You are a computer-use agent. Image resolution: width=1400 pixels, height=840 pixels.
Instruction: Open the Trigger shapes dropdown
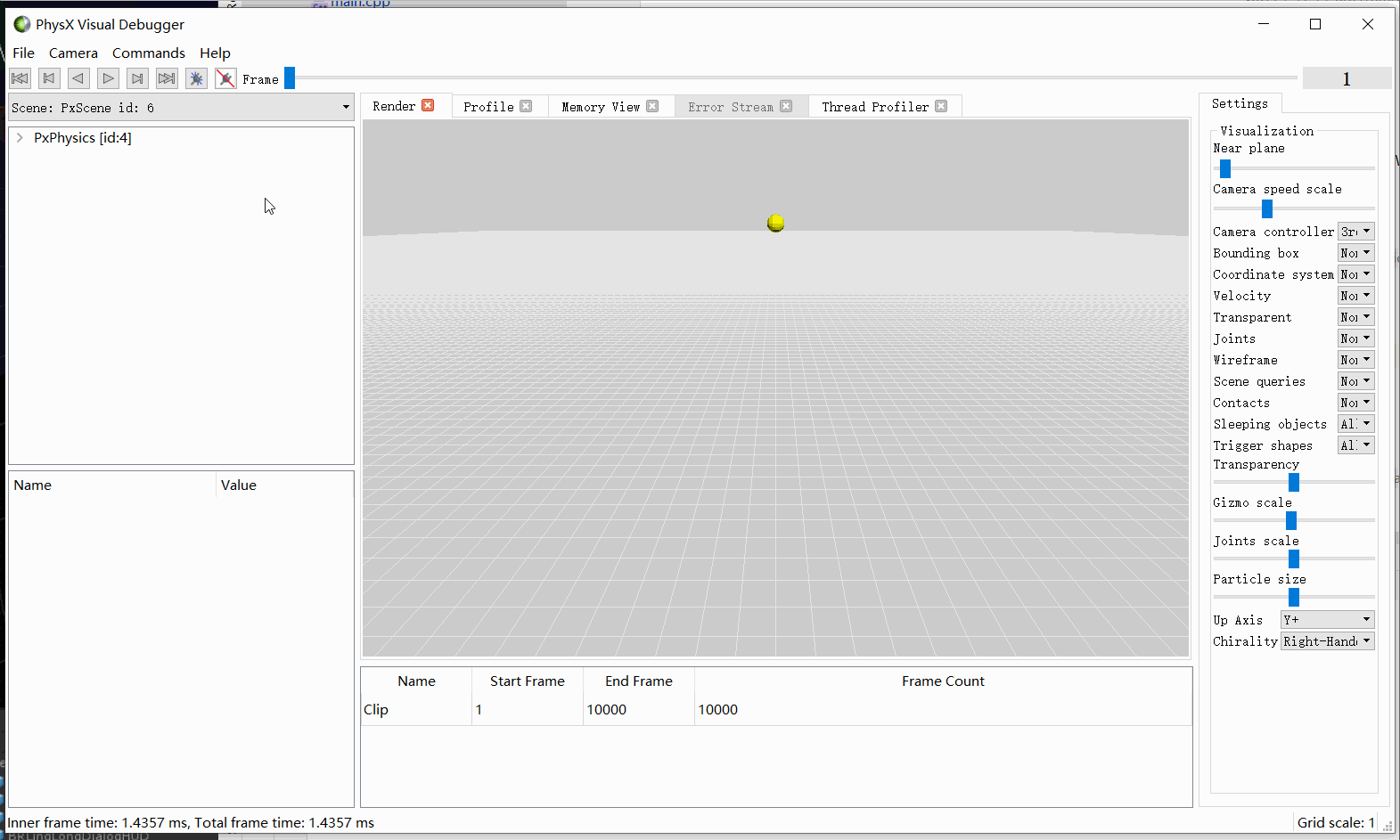(x=1355, y=445)
